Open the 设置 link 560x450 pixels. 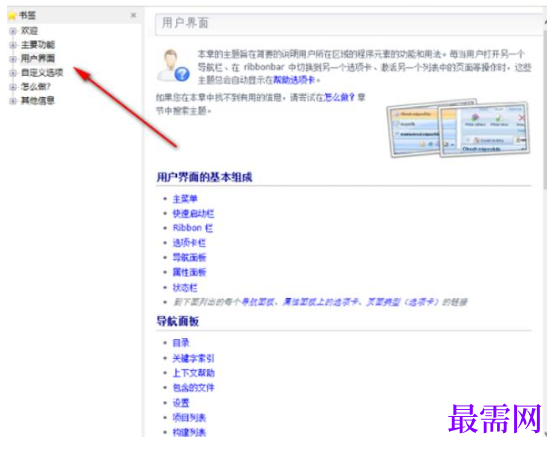181,403
